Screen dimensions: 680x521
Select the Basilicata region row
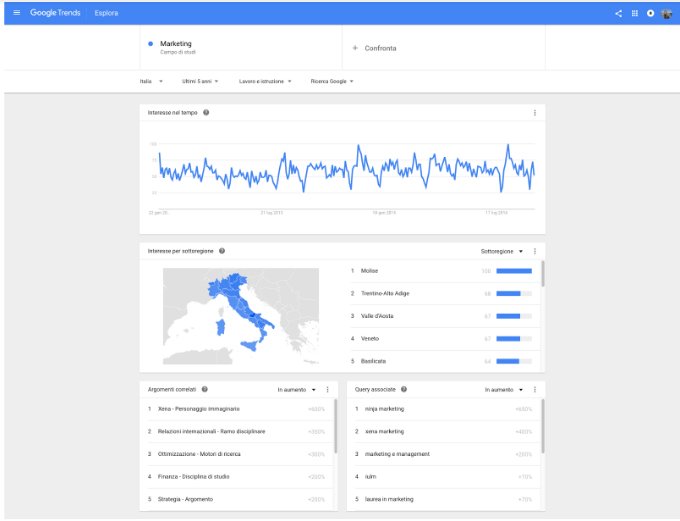tap(444, 361)
